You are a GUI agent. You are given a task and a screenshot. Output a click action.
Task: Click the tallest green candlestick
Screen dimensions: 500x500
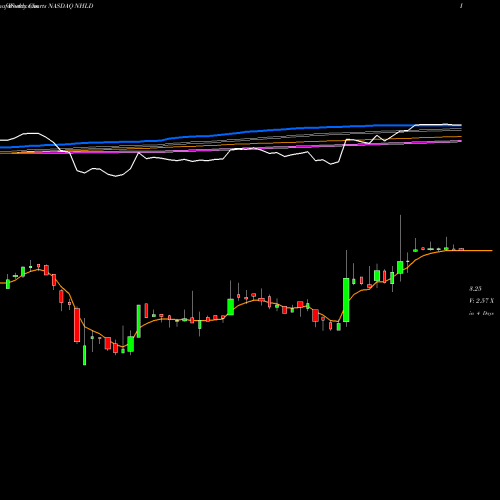coord(346,300)
